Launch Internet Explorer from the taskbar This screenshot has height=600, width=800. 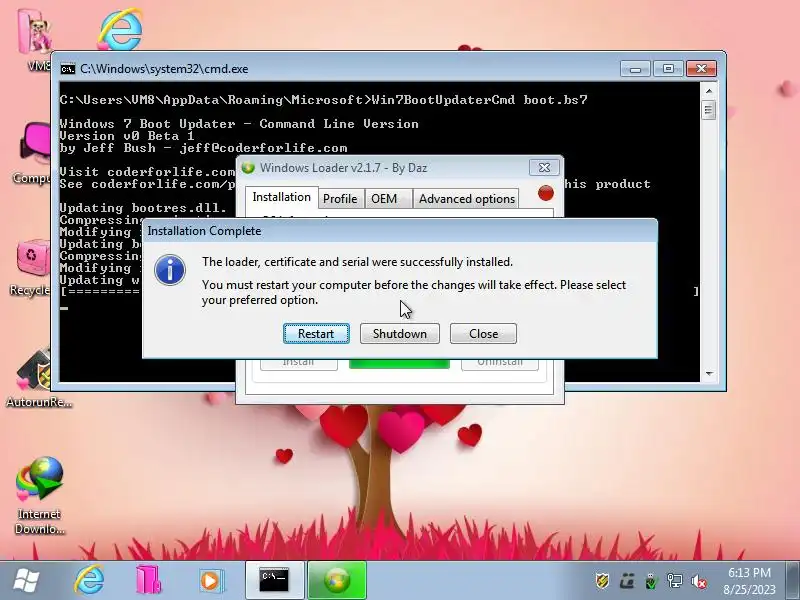click(89, 580)
